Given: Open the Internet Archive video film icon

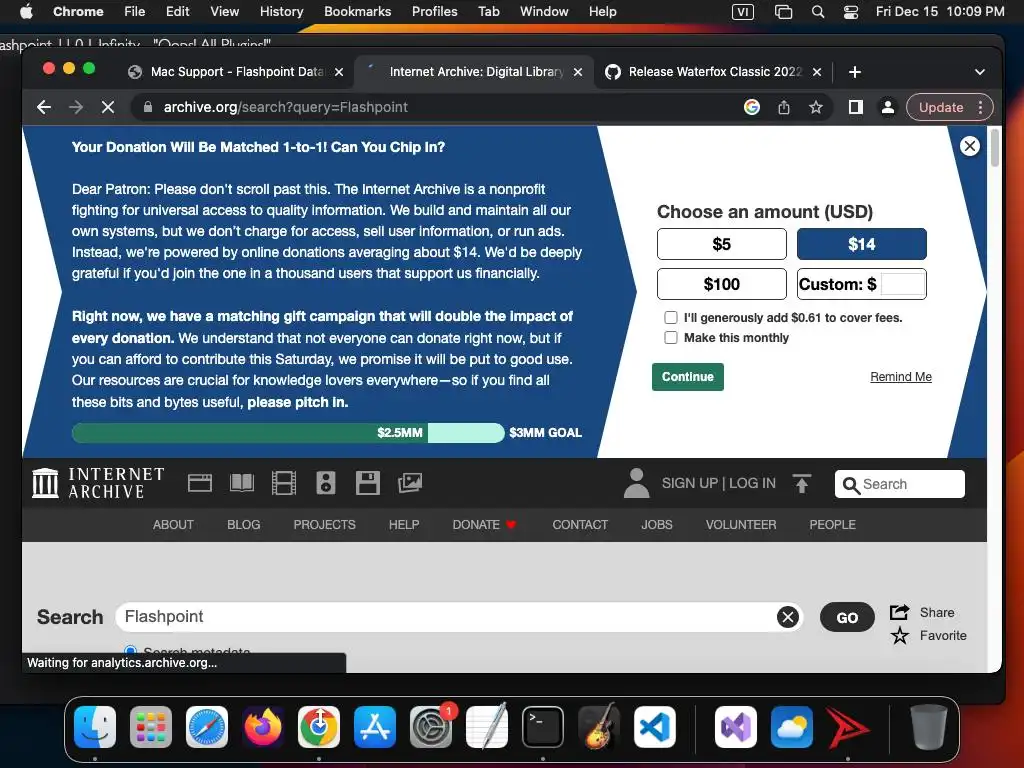Looking at the screenshot, I should (x=283, y=483).
